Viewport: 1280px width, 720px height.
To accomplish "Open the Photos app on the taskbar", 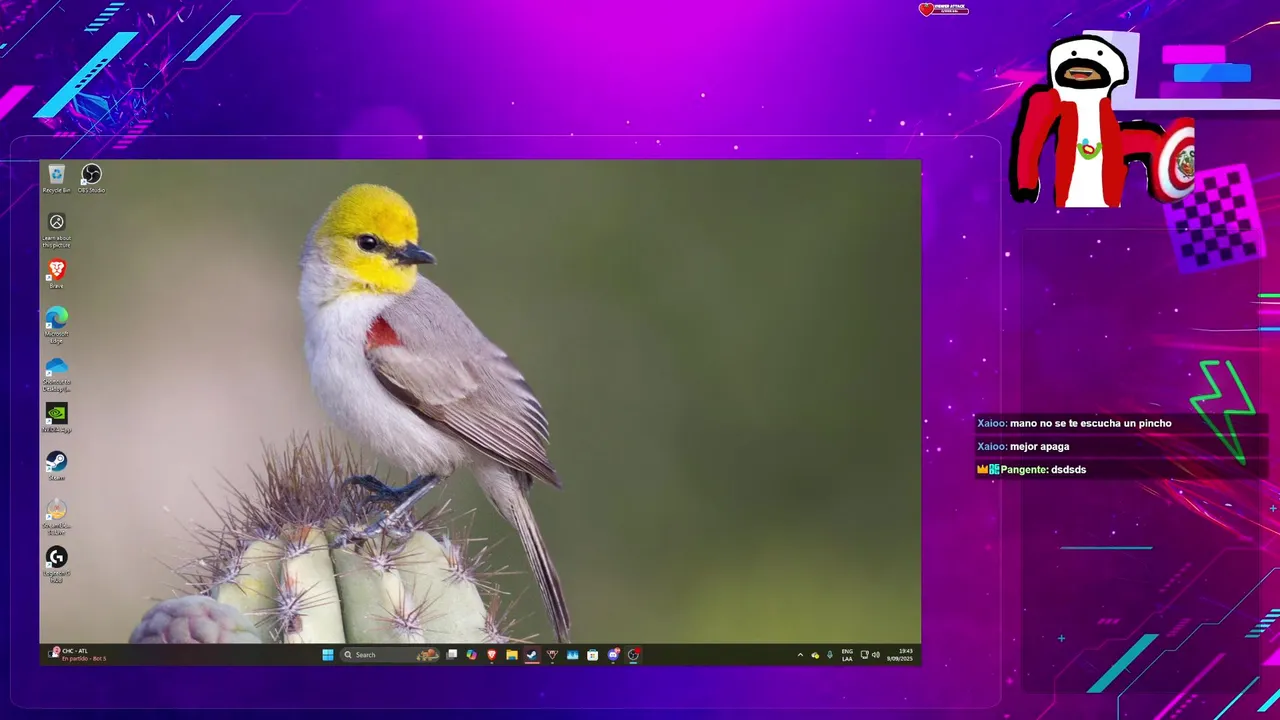I will click(572, 655).
